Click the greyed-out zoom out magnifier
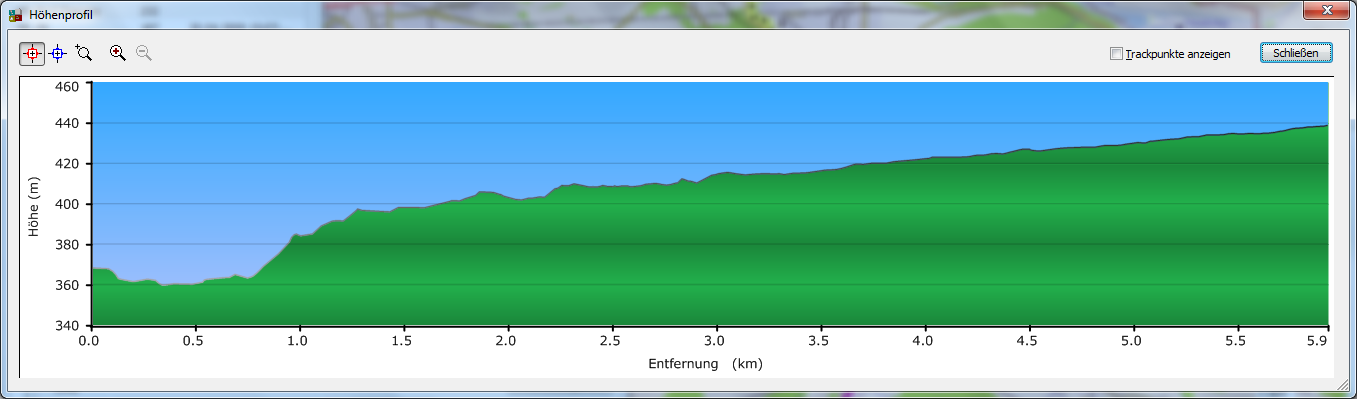1357x399 pixels. 144,53
